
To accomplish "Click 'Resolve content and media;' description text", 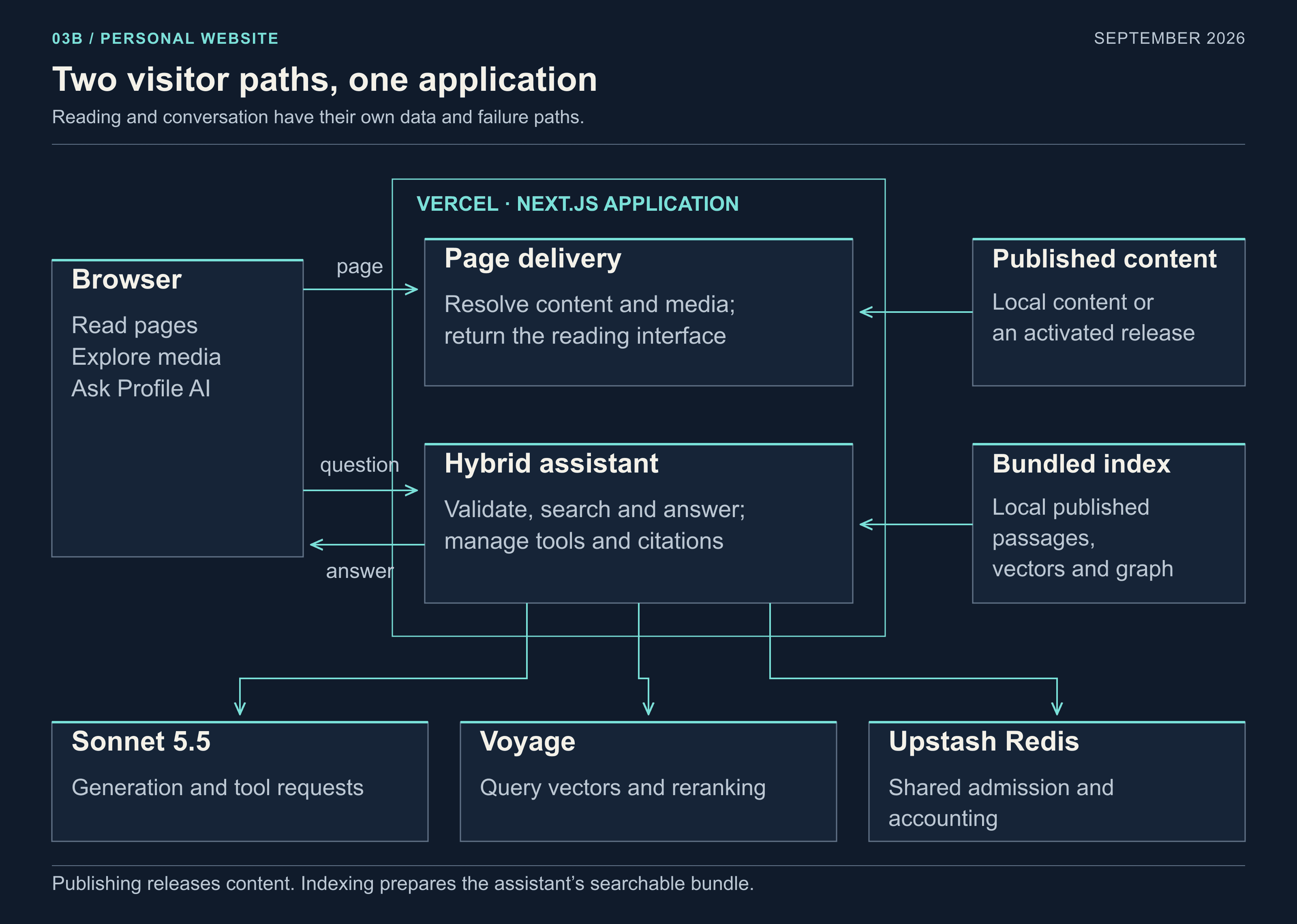I will click(x=589, y=304).
